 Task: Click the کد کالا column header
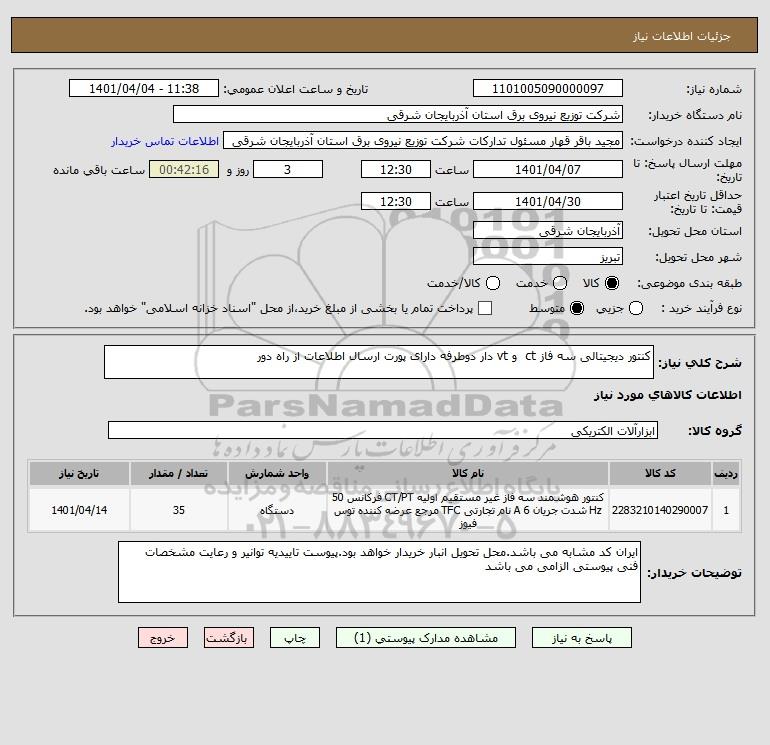pyautogui.click(x=660, y=473)
